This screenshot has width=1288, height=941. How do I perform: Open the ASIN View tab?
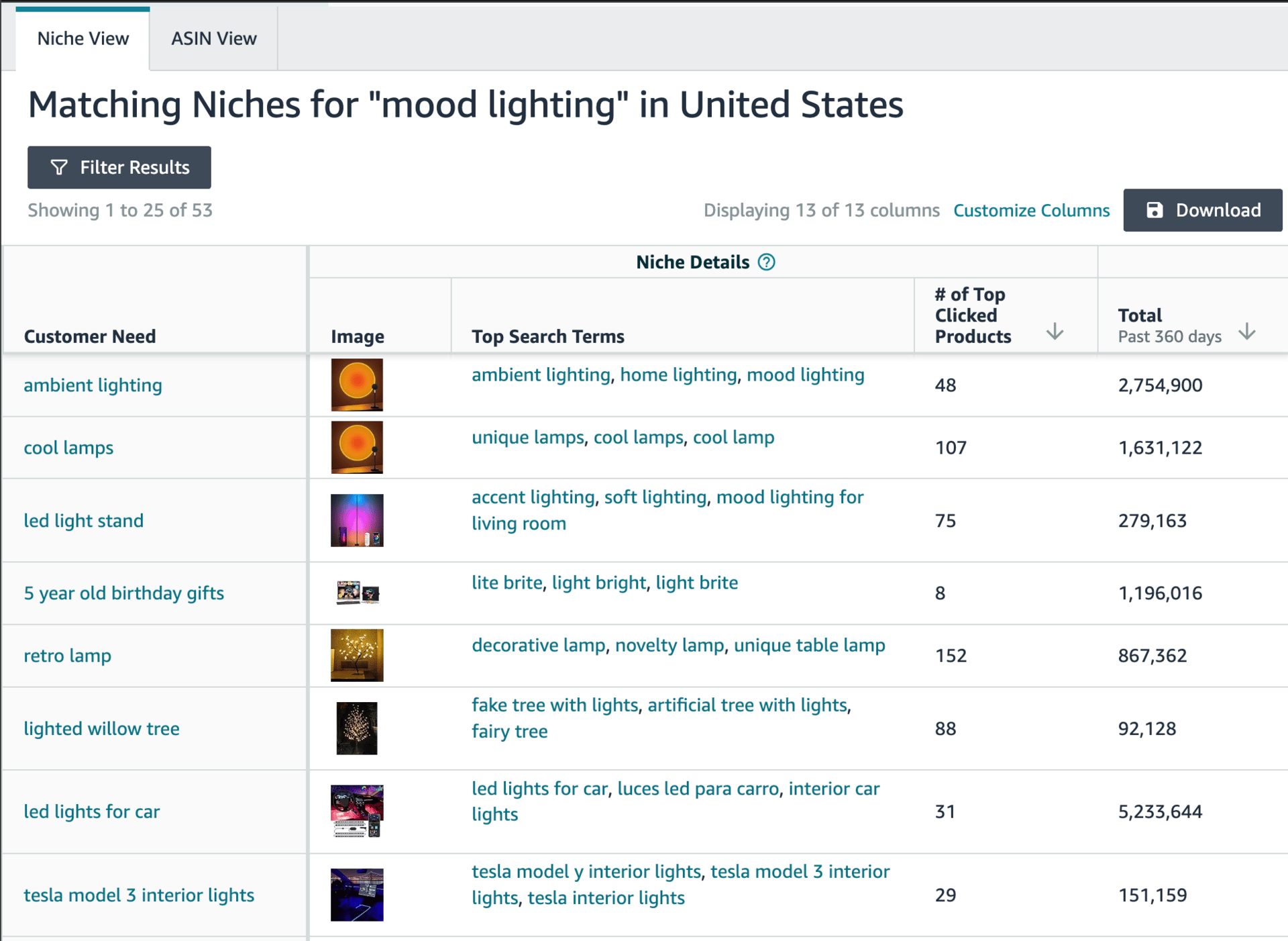click(213, 38)
